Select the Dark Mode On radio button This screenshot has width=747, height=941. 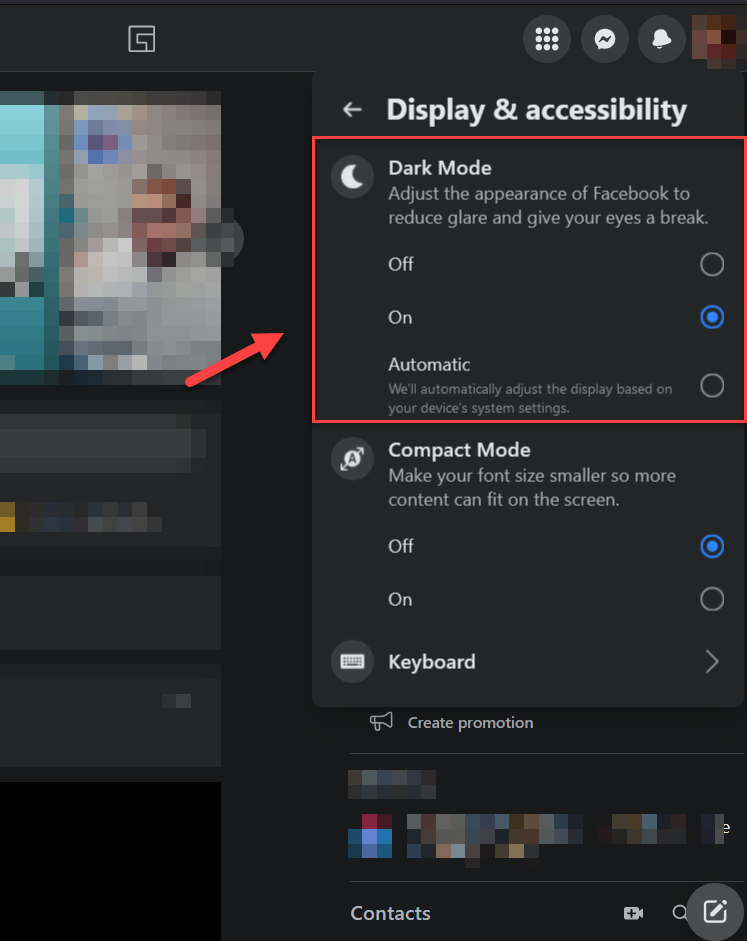(712, 317)
